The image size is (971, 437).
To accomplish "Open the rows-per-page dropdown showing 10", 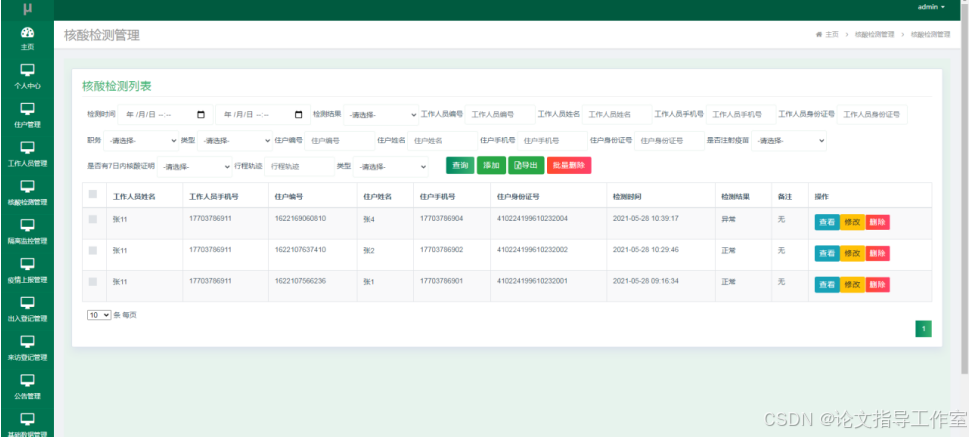I will point(99,315).
